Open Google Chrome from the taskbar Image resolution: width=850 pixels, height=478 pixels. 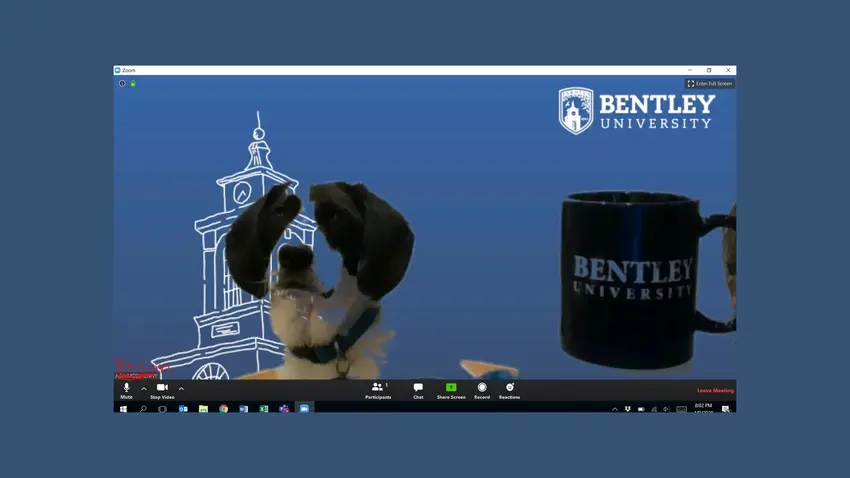click(223, 409)
